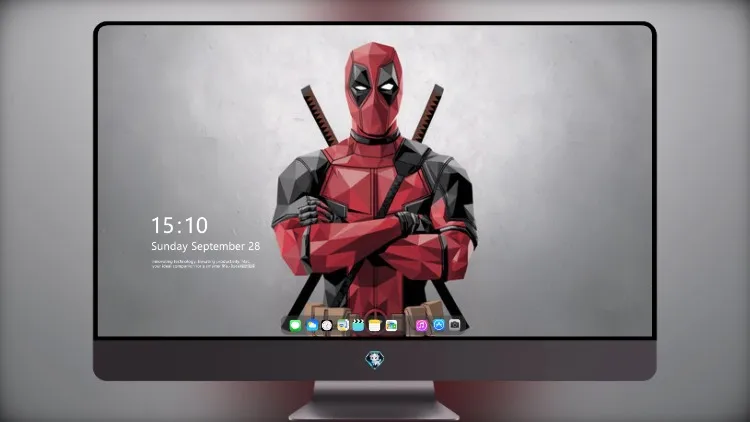Click the Sunday September 28 date text

(x=206, y=246)
